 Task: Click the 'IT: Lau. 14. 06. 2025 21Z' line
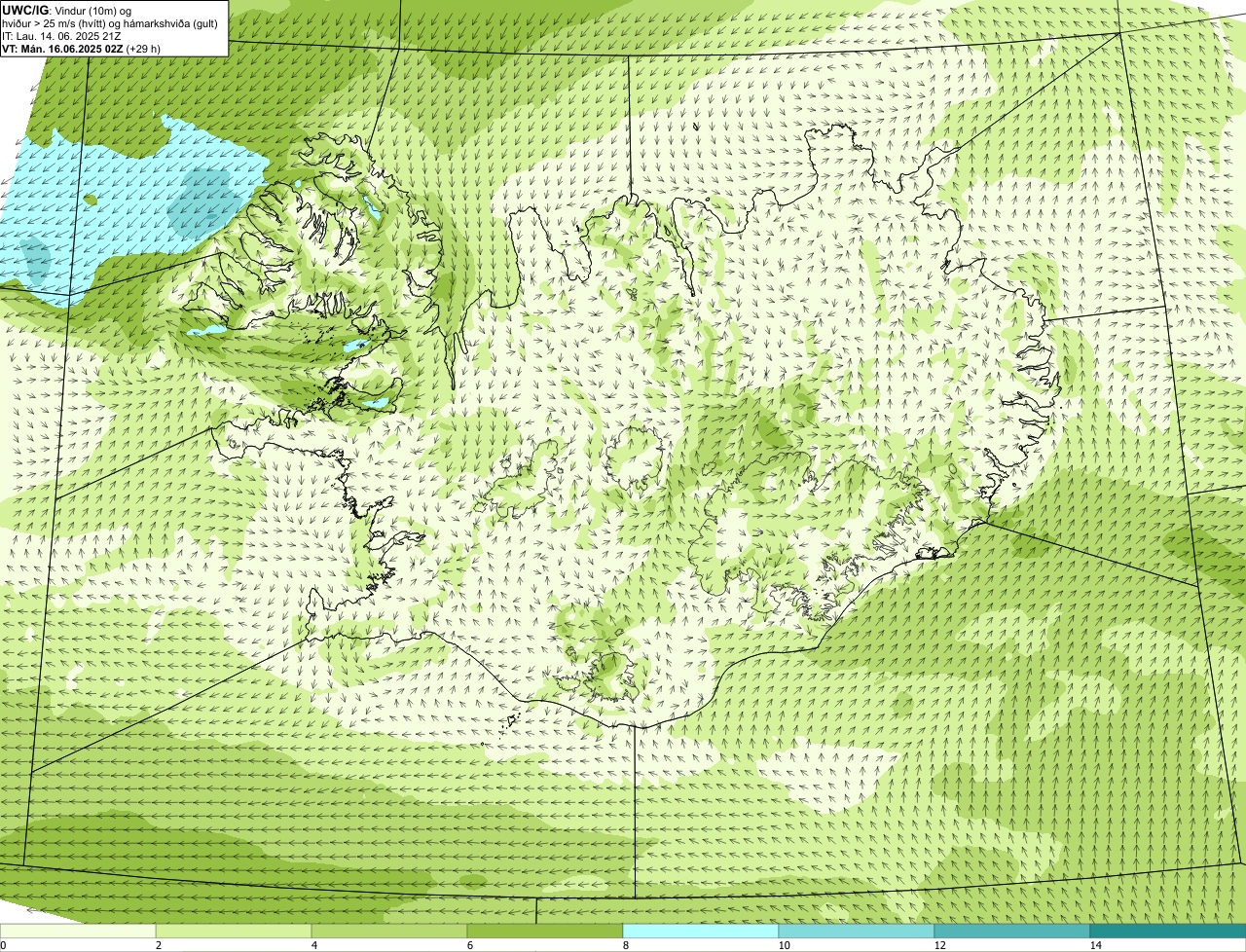(61, 36)
